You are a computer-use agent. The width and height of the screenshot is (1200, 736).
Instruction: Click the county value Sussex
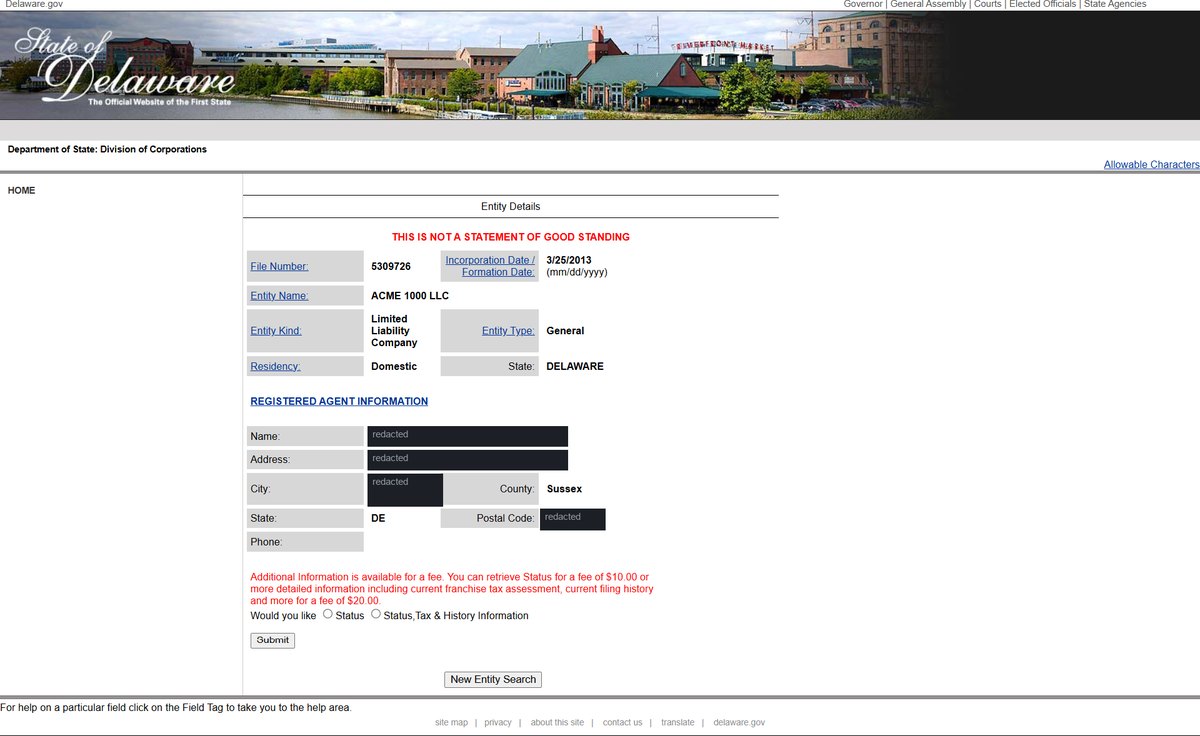564,489
